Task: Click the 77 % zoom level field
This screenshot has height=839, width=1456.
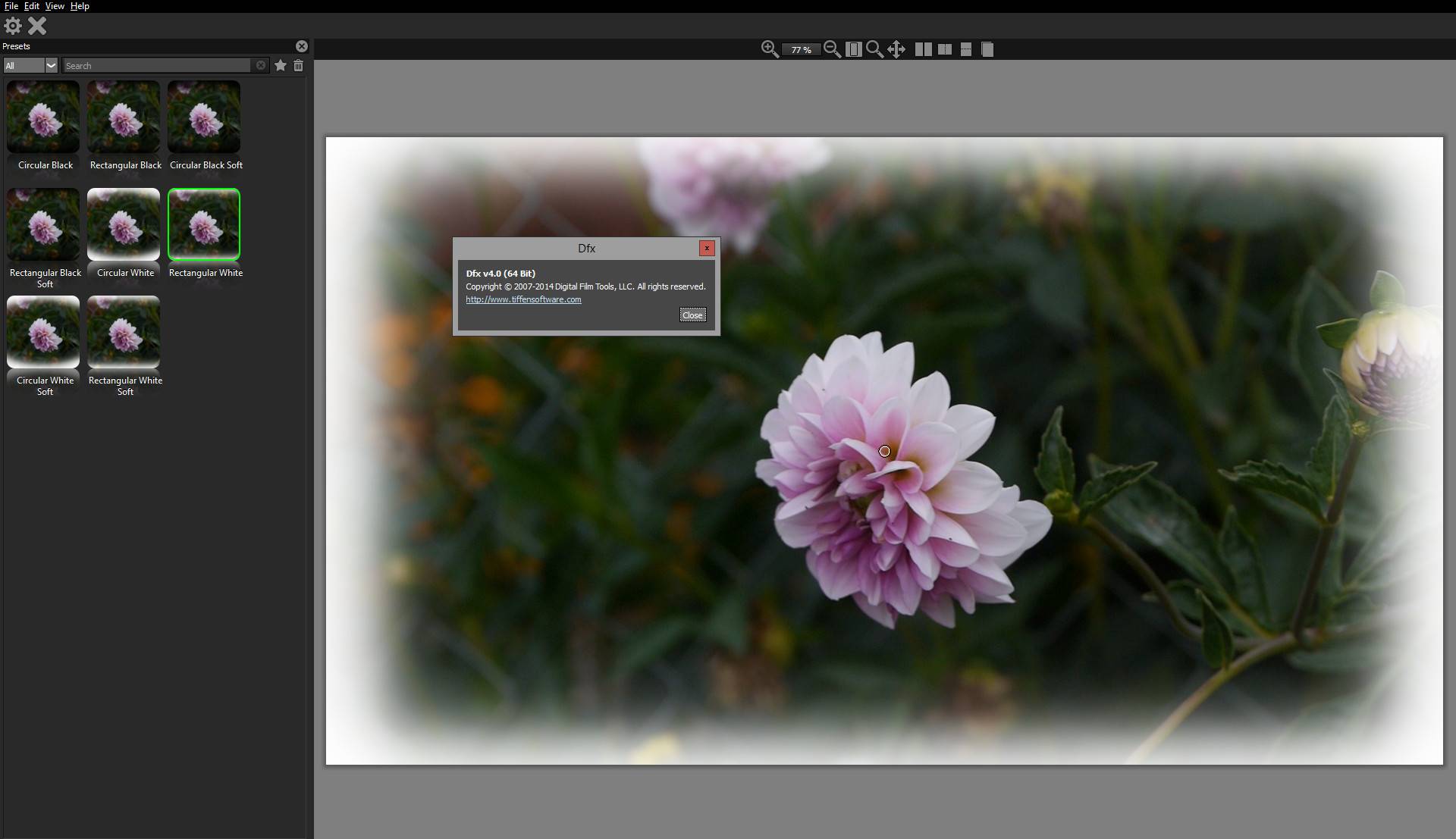Action: point(801,50)
